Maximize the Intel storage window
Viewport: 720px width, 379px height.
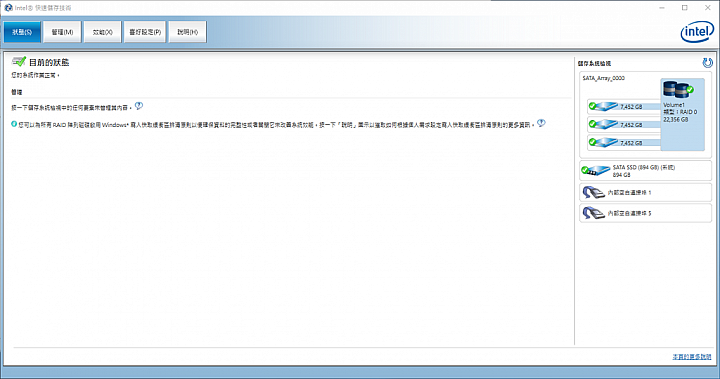point(684,8)
